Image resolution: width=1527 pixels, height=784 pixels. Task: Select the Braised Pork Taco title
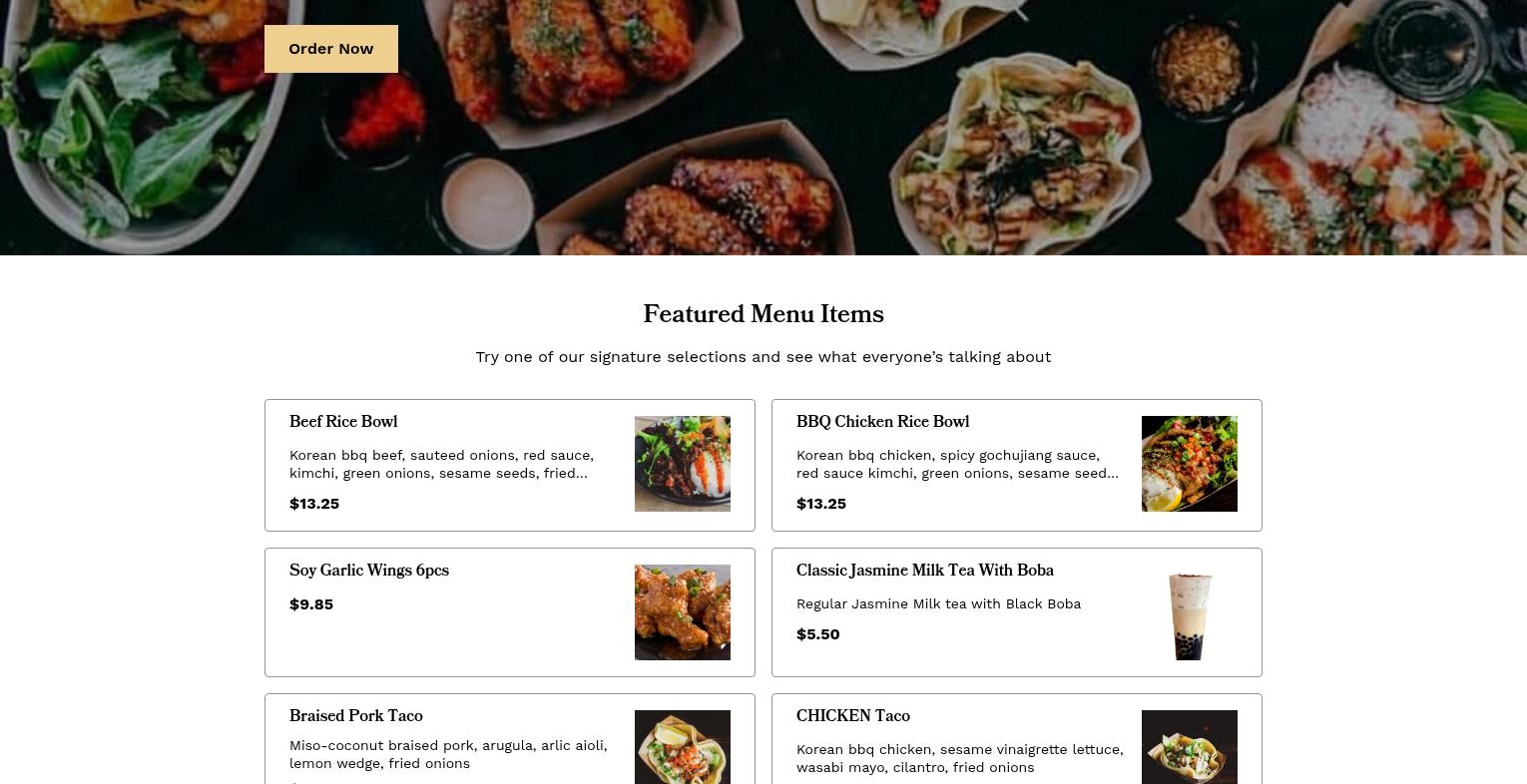pyautogui.click(x=356, y=716)
